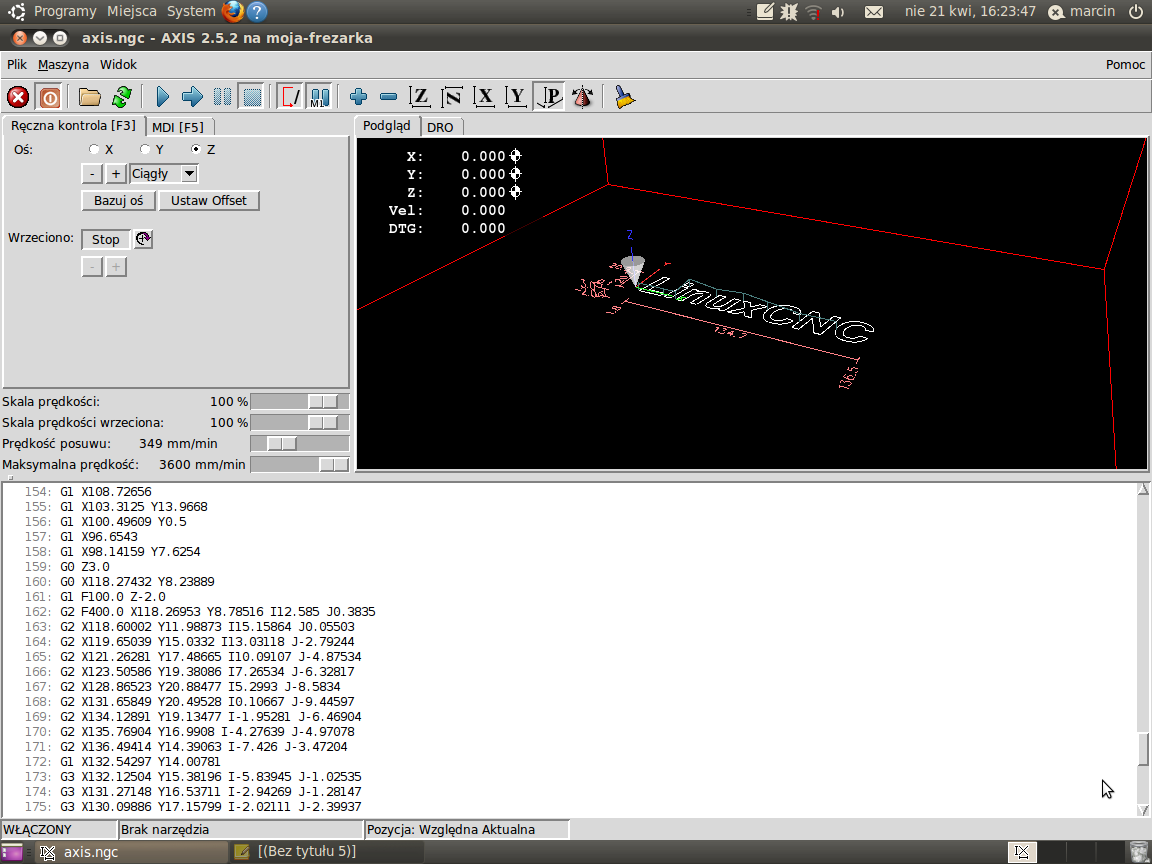Switch to MDI [F5] tab
The width and height of the screenshot is (1152, 864).
click(x=178, y=127)
